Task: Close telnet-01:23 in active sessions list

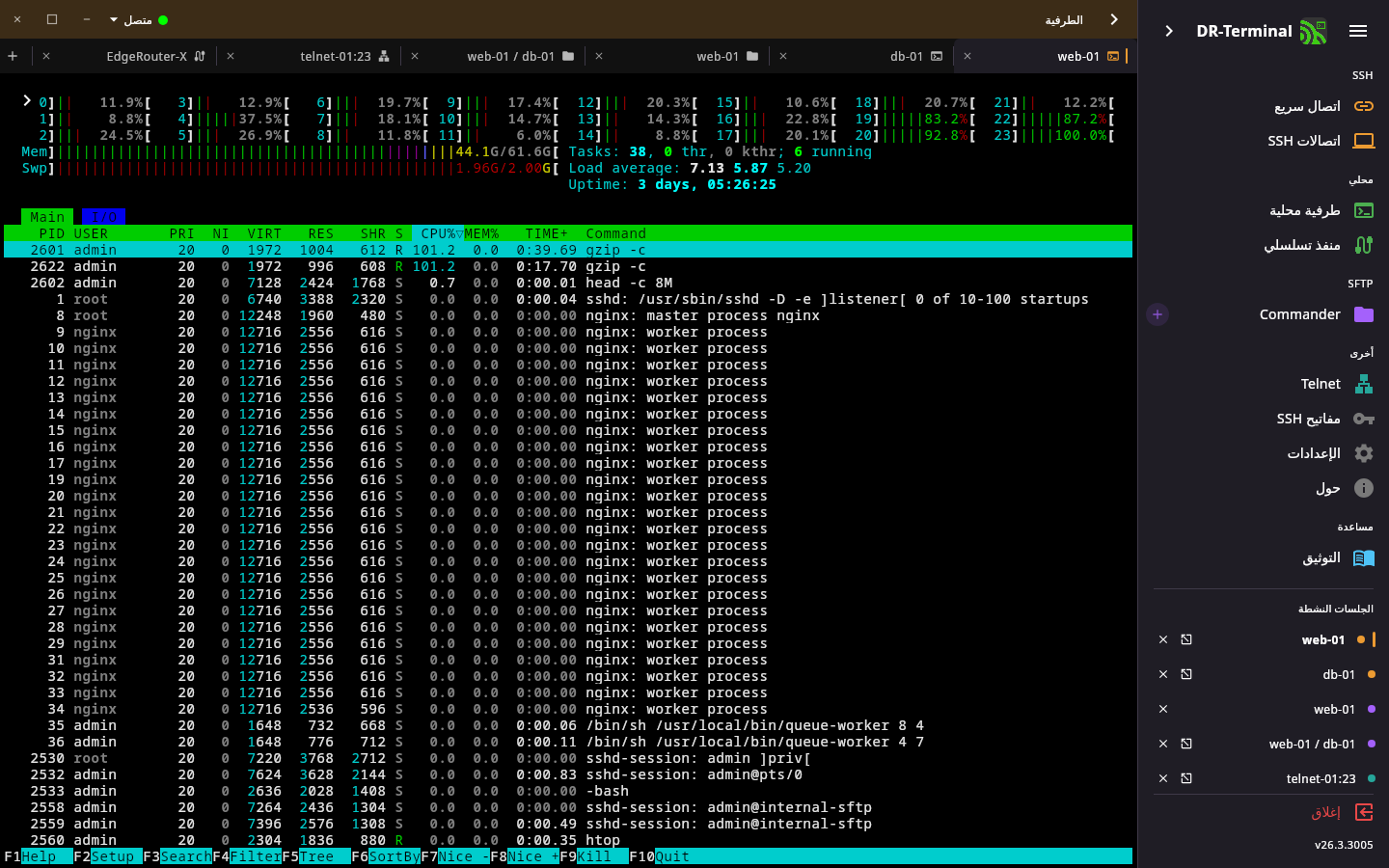Action: click(x=1163, y=778)
